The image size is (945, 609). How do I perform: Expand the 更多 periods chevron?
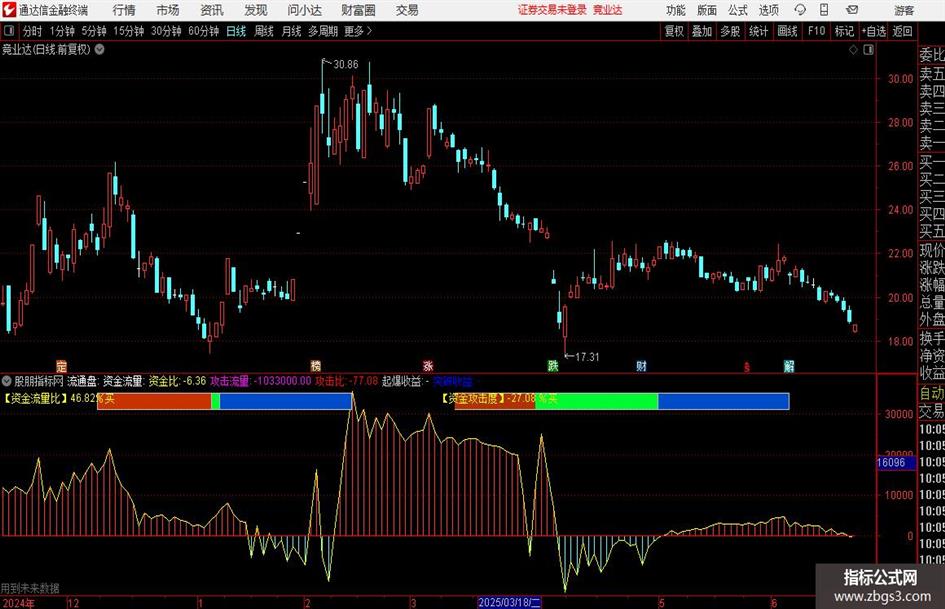click(369, 31)
